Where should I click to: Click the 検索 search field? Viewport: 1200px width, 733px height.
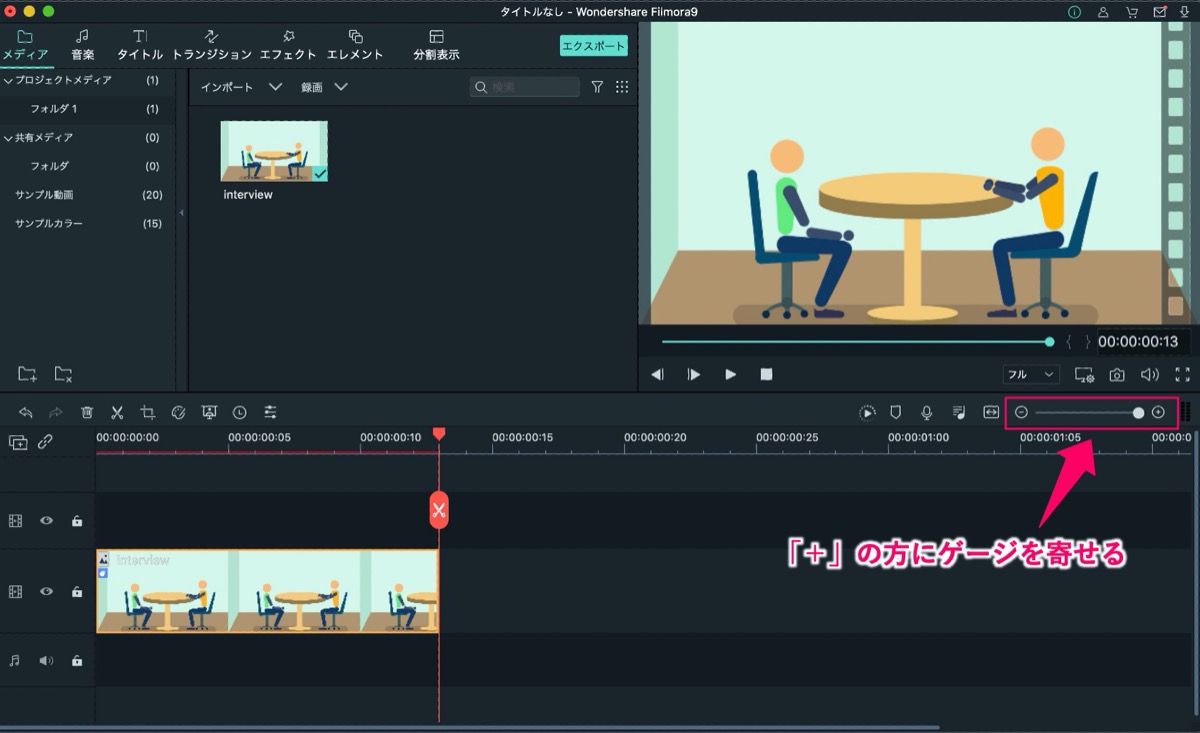525,87
